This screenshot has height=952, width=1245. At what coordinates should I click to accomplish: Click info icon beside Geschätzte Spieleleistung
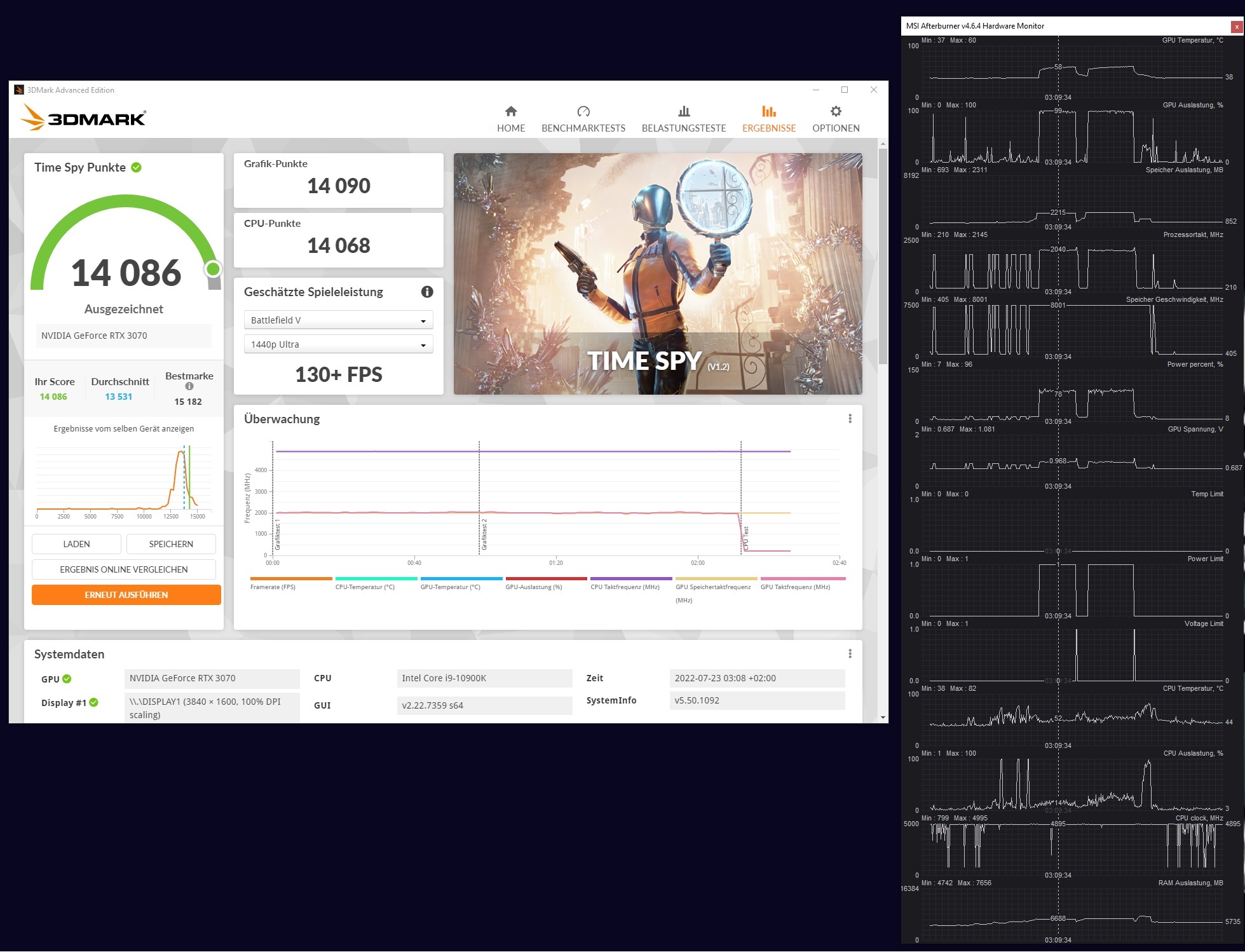427,292
